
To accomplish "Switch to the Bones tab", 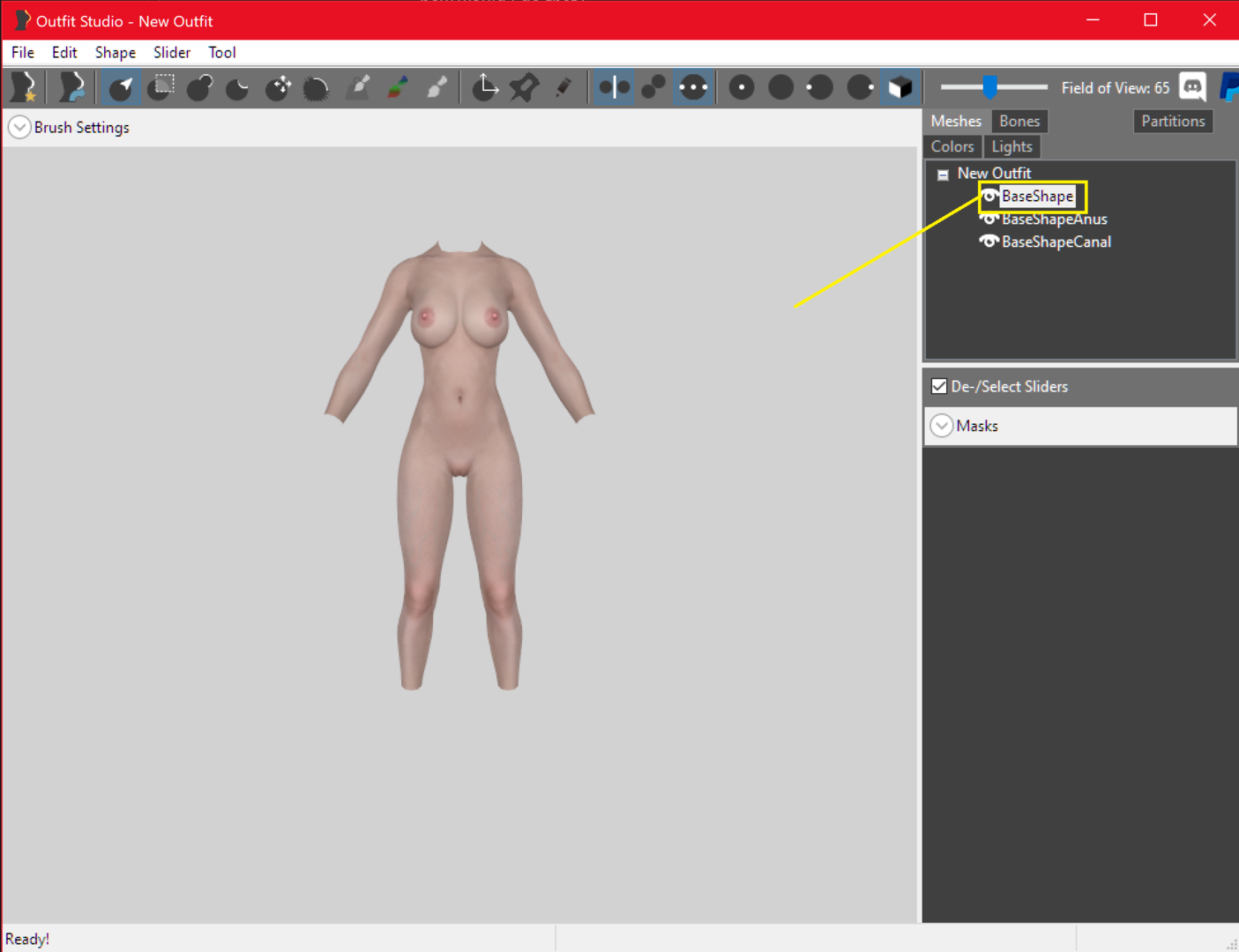I will click(x=1019, y=121).
